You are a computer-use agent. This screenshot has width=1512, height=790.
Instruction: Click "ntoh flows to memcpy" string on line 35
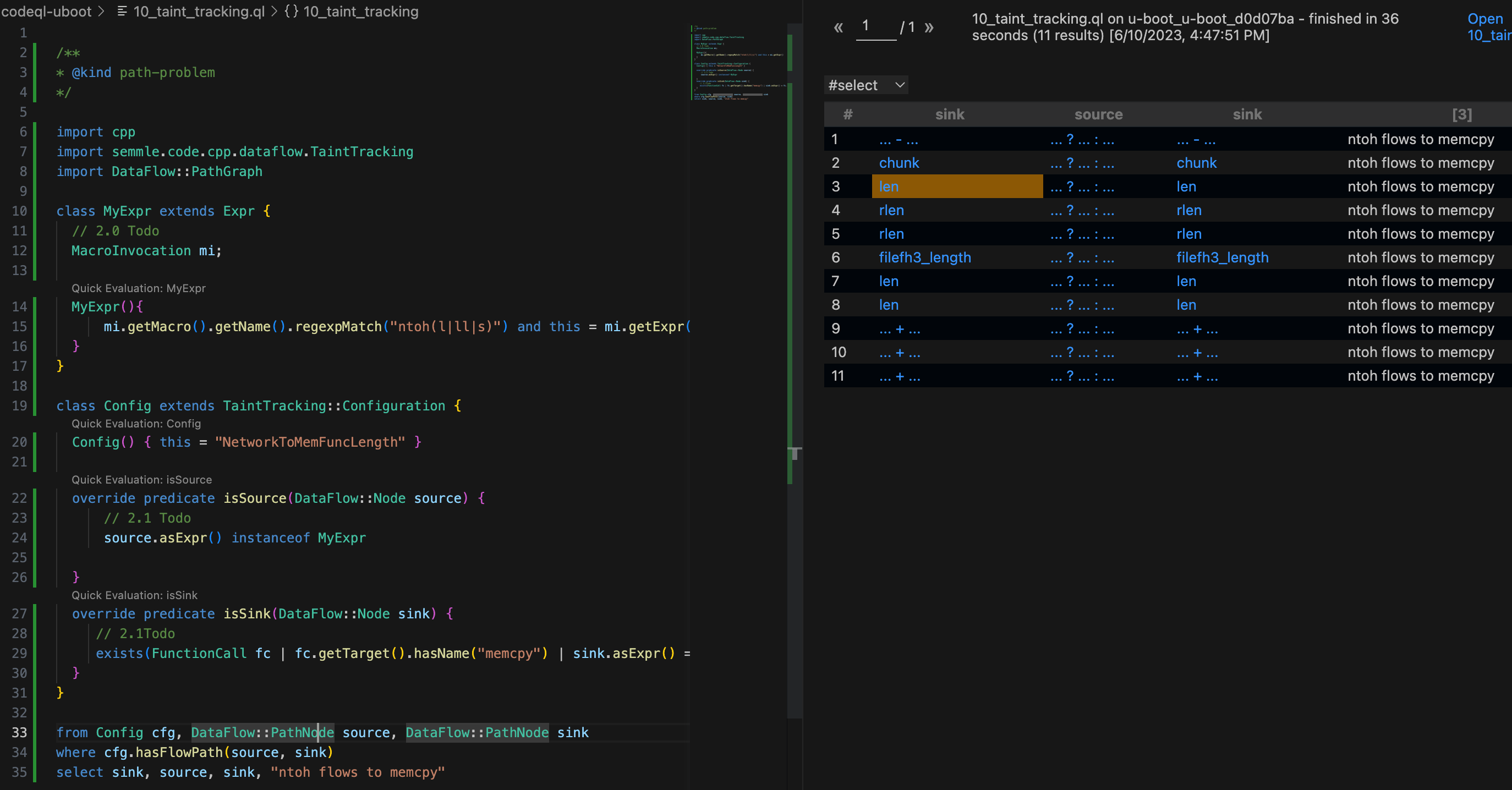click(x=358, y=772)
